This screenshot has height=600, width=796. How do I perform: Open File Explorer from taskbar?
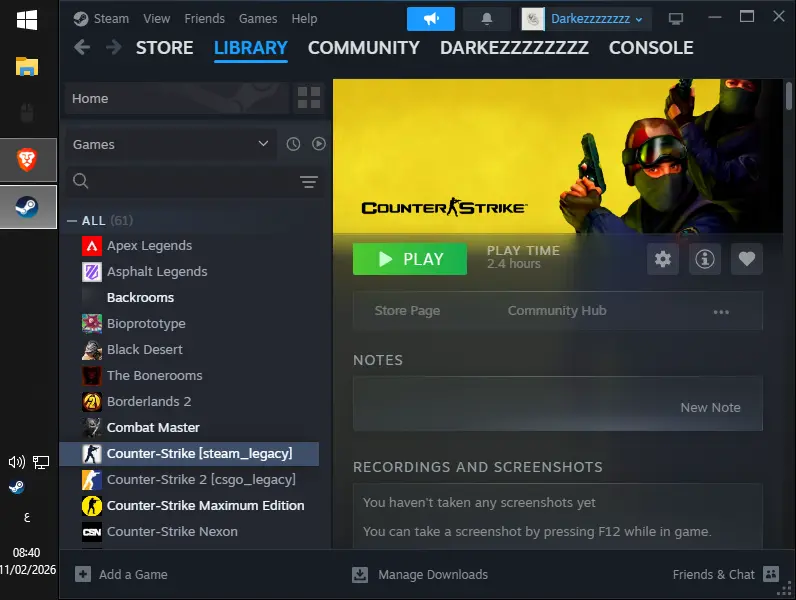pyautogui.click(x=27, y=66)
